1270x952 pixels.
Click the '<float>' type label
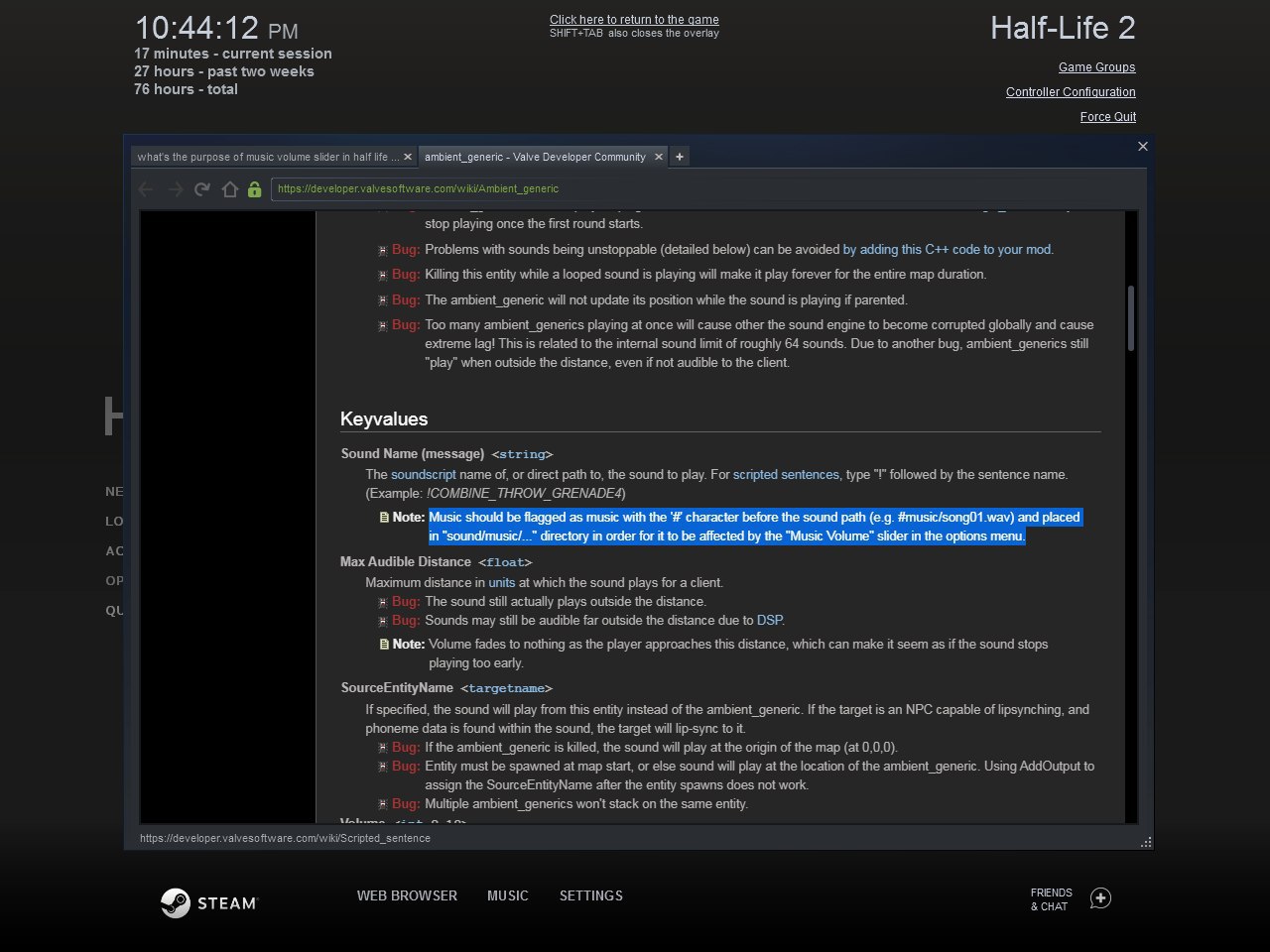[x=505, y=563]
